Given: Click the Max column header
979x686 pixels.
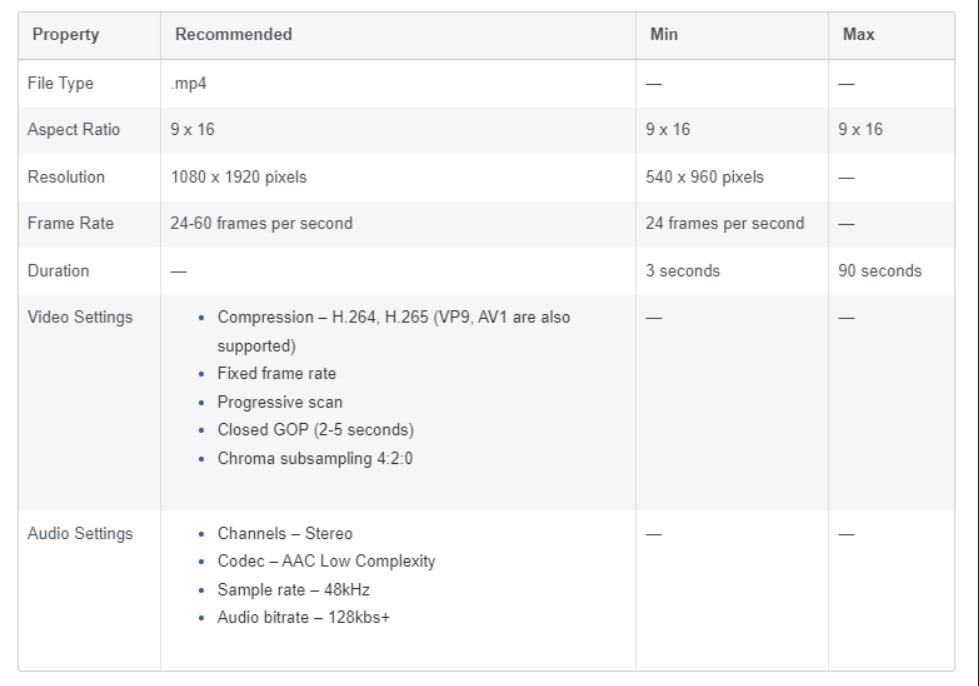Looking at the screenshot, I should [x=859, y=34].
